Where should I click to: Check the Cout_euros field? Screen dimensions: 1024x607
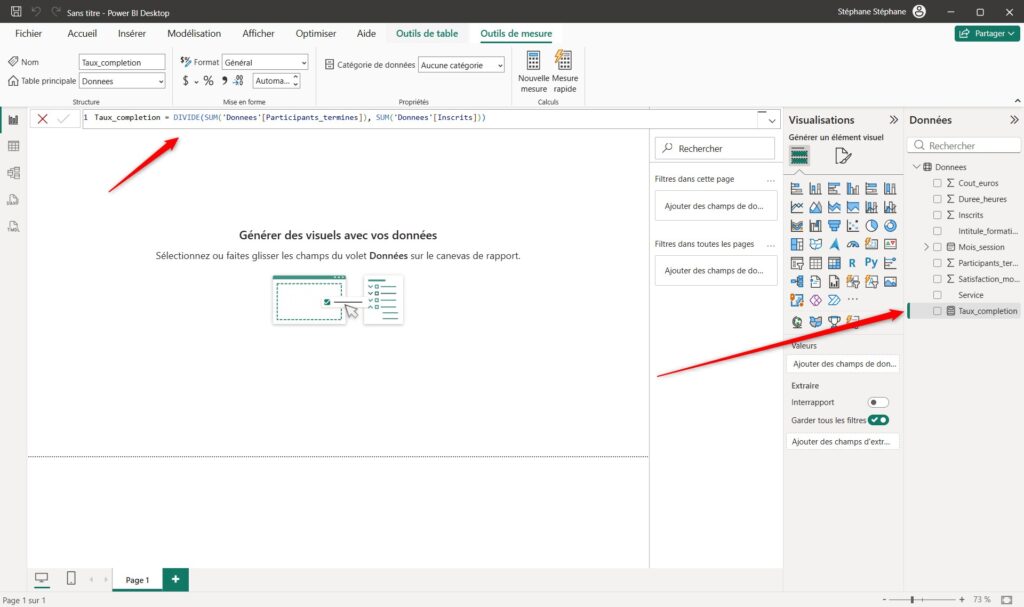click(x=937, y=183)
